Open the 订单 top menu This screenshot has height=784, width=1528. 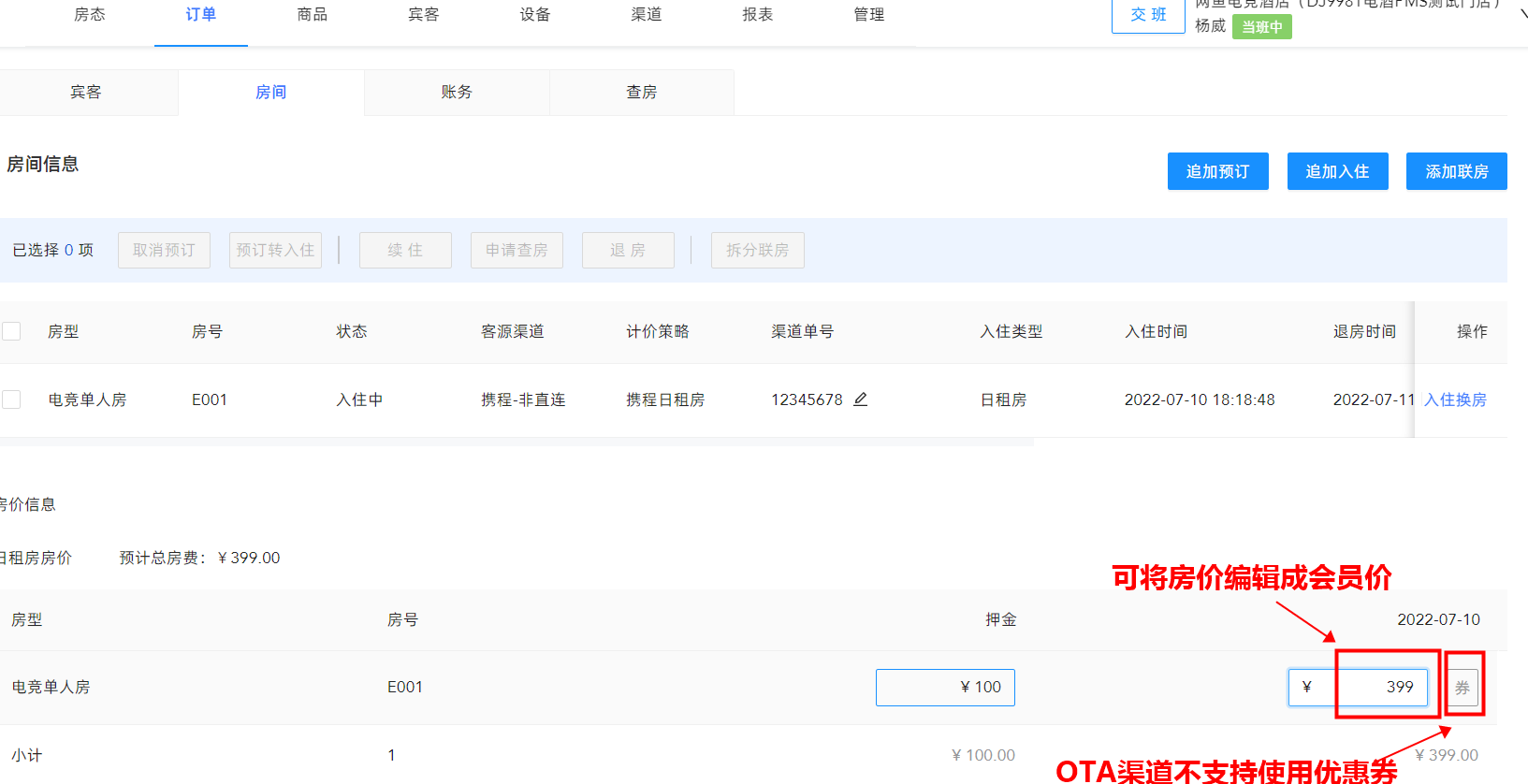(201, 15)
